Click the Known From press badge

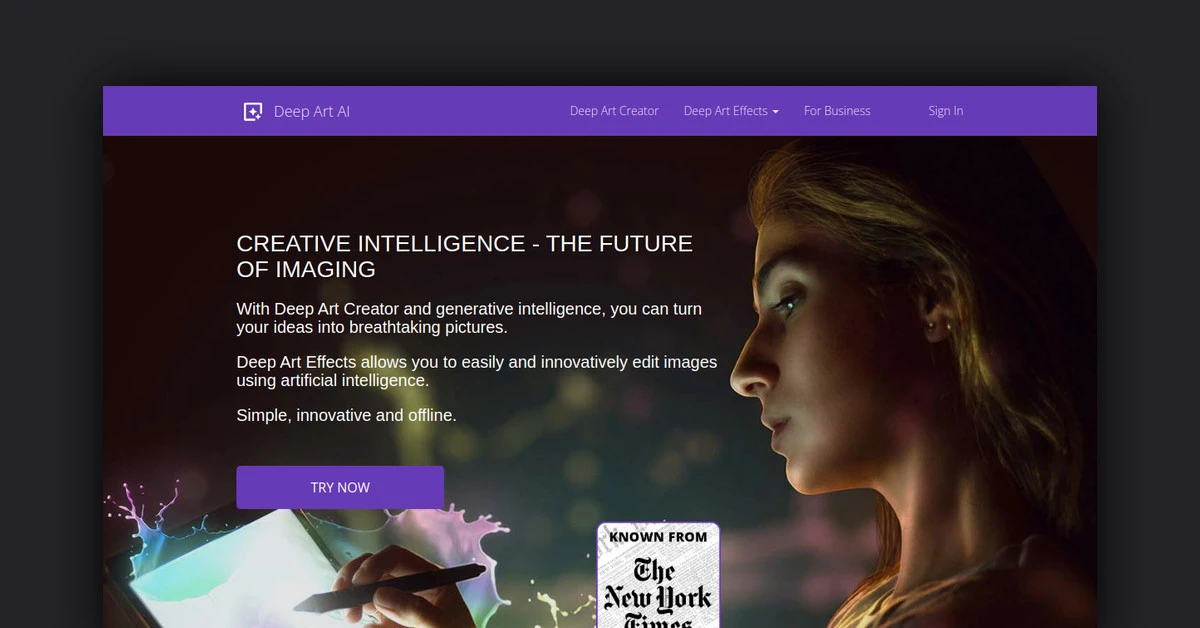pos(658,575)
